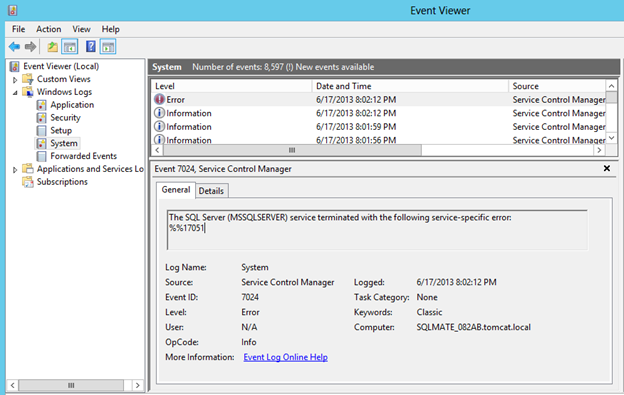
Task: Open the Action menu
Action: [49, 29]
